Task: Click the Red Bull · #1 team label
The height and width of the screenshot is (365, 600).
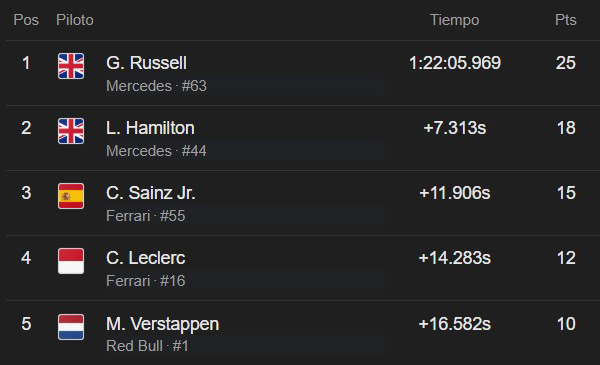Action: (147, 346)
